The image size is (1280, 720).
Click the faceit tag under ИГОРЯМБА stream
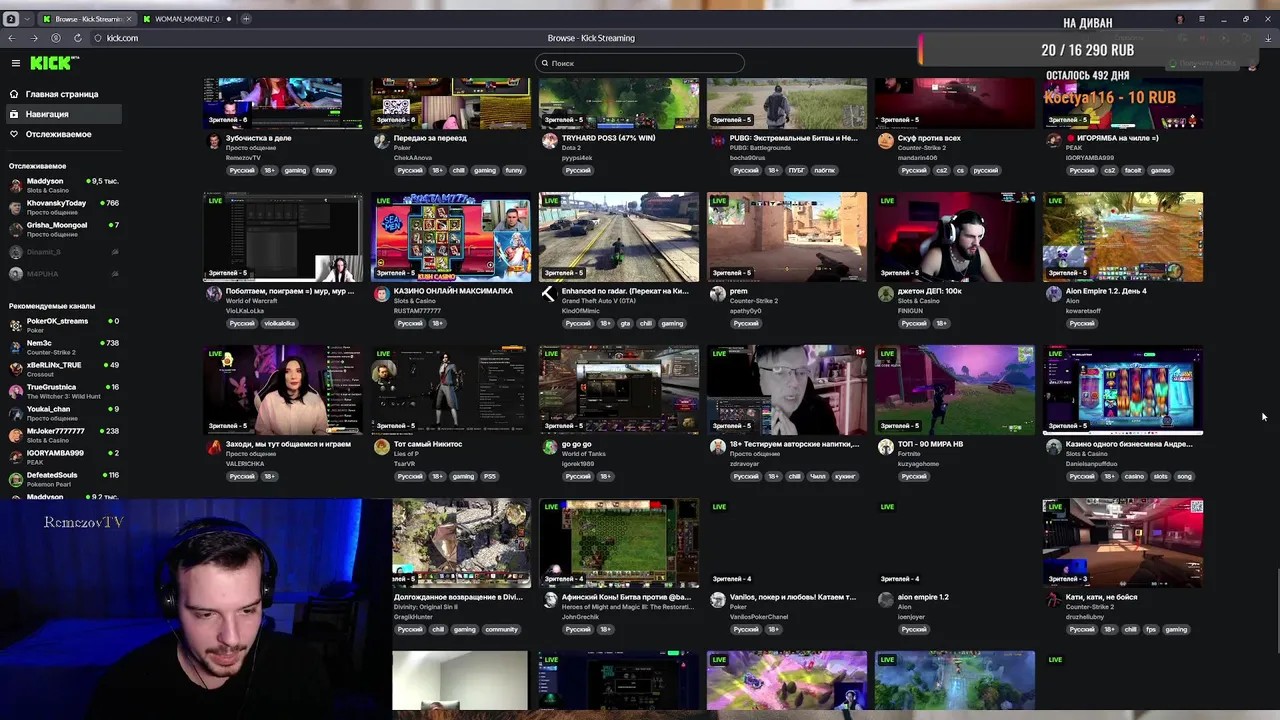pos(1133,170)
